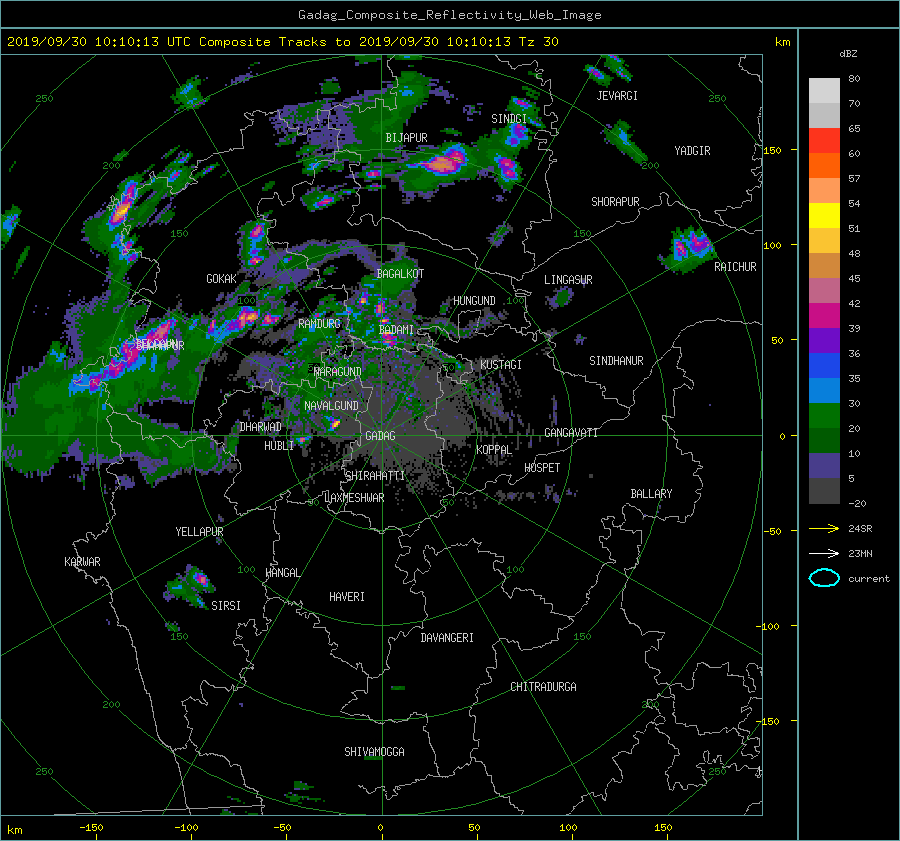Click the BIJAPUR city label
The height and width of the screenshot is (841, 900).
click(x=406, y=138)
